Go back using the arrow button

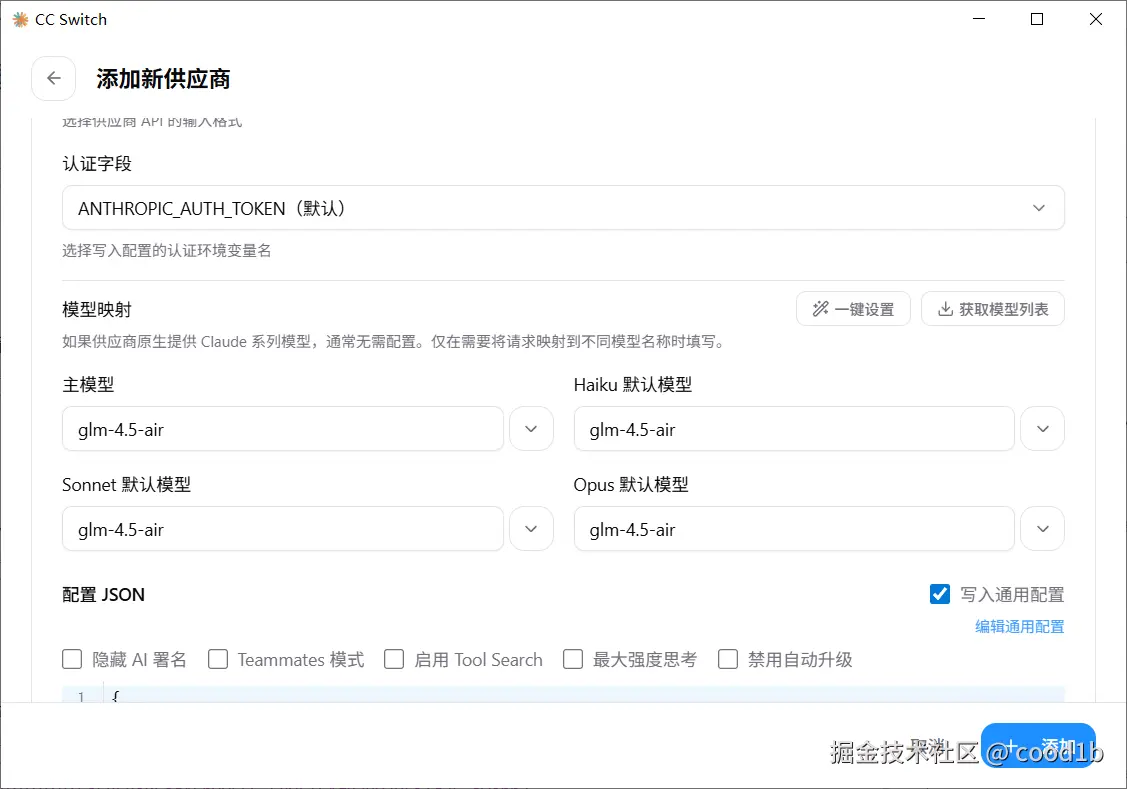click(x=53, y=78)
